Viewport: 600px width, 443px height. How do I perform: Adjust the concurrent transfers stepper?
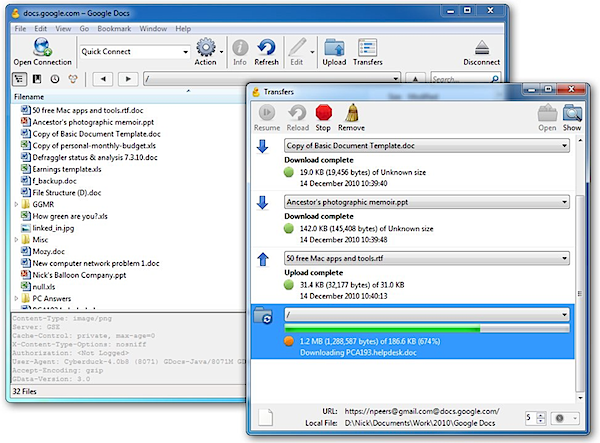tap(541, 418)
